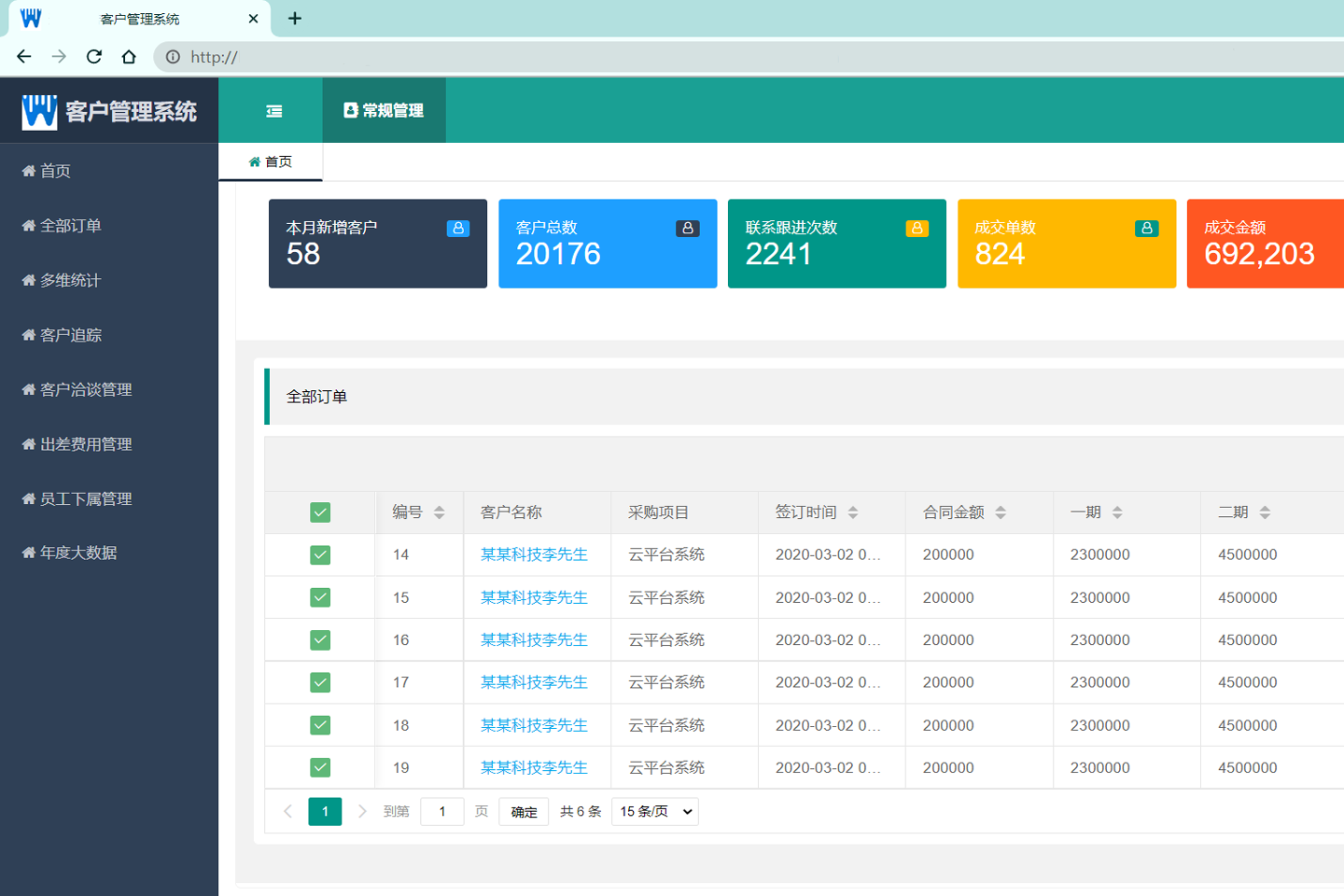Click badge icon on 联系跟进次数 card
Screen dimensions: 1344x896
(x=917, y=228)
